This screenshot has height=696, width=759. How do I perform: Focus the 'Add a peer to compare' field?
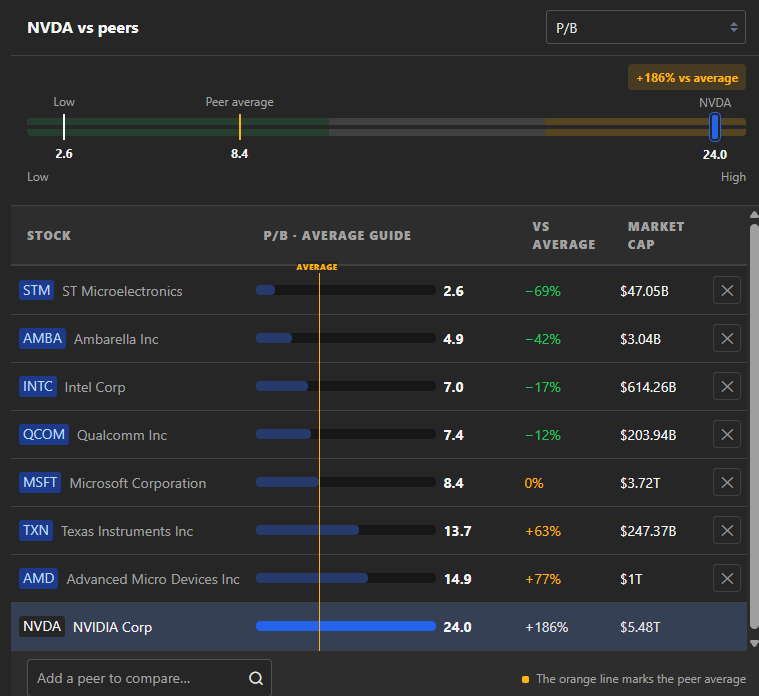(x=149, y=678)
